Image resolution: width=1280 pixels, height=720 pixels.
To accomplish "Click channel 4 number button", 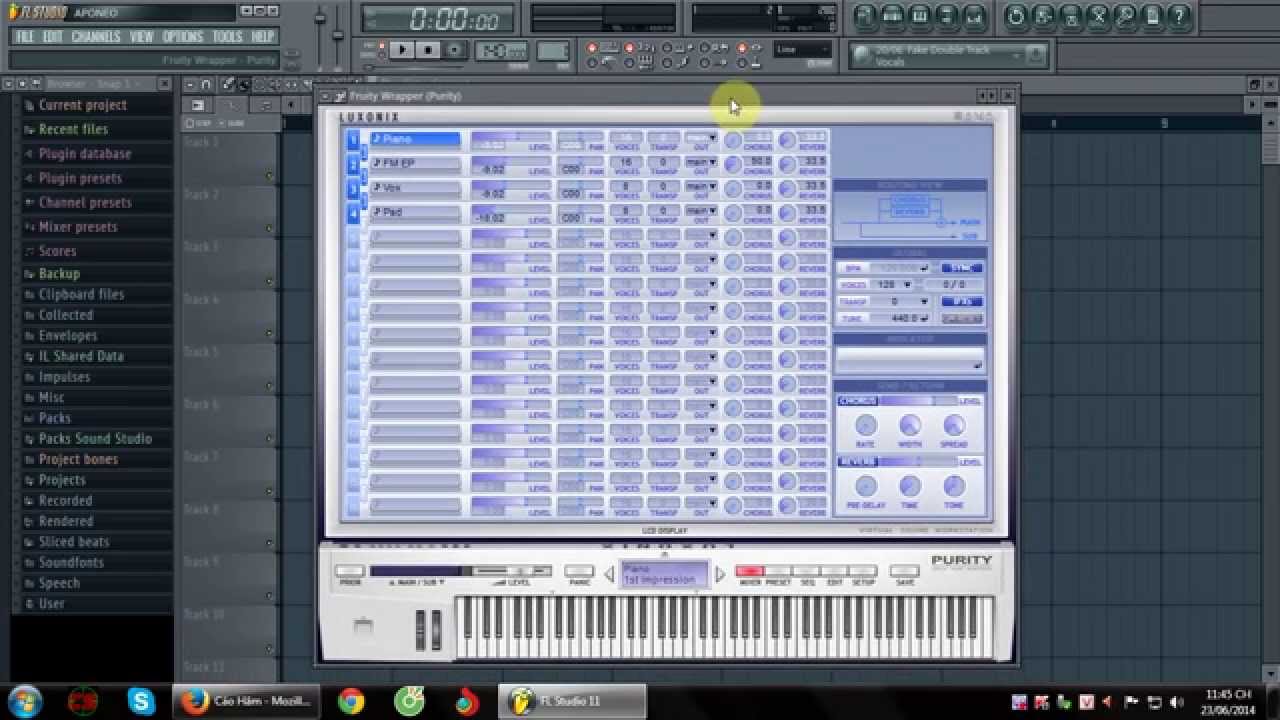I will [353, 213].
